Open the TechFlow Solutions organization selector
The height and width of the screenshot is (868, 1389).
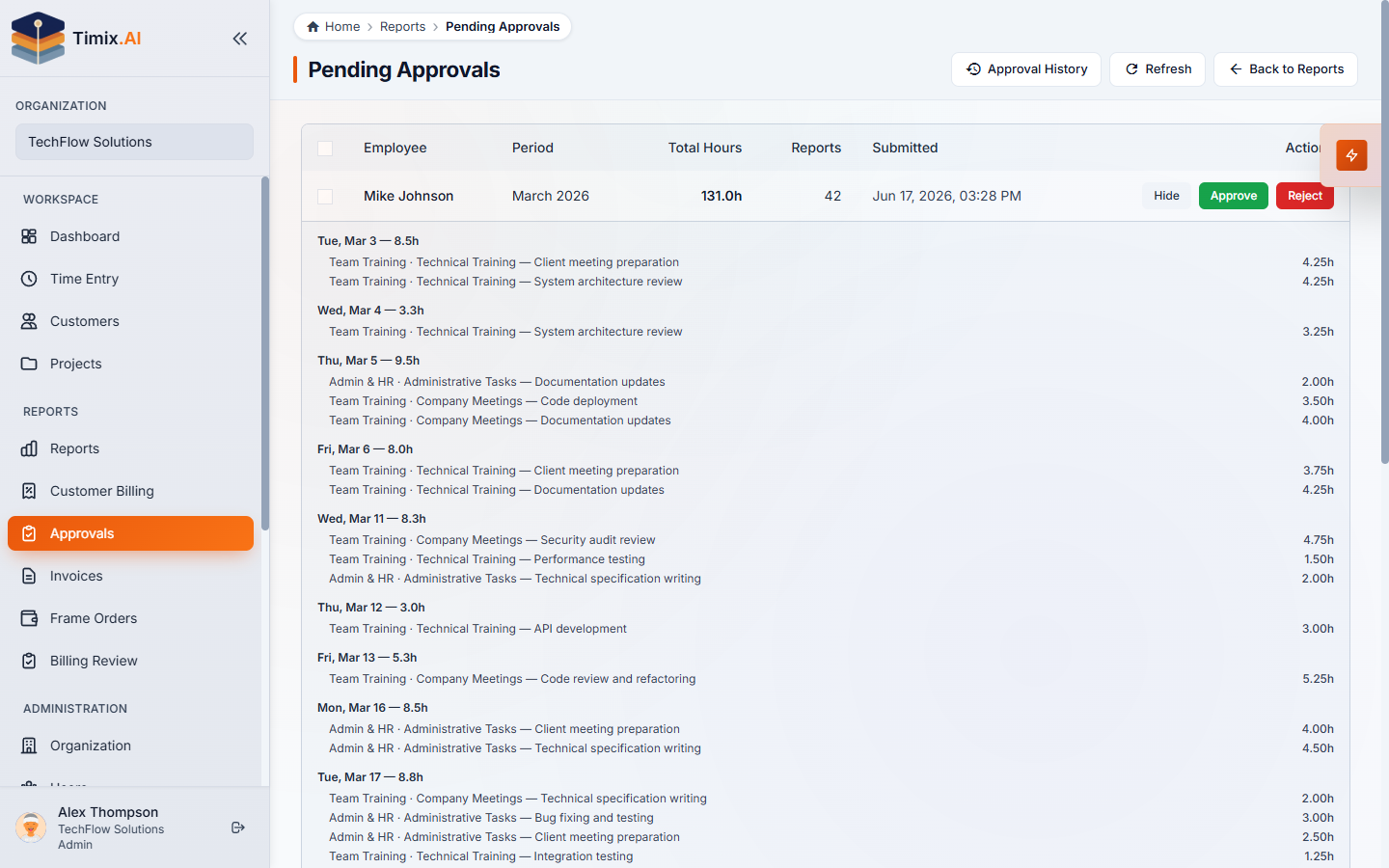[x=134, y=142]
